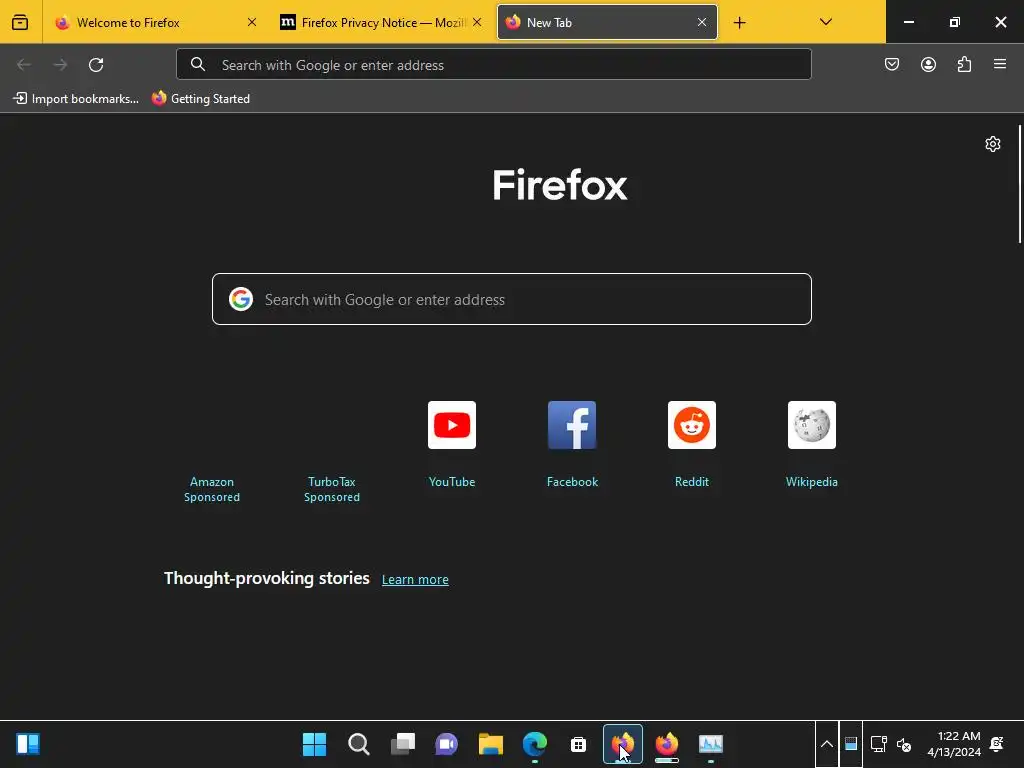The height and width of the screenshot is (768, 1024).
Task: Switch to Welcome to Firefox tab
Action: click(x=155, y=22)
